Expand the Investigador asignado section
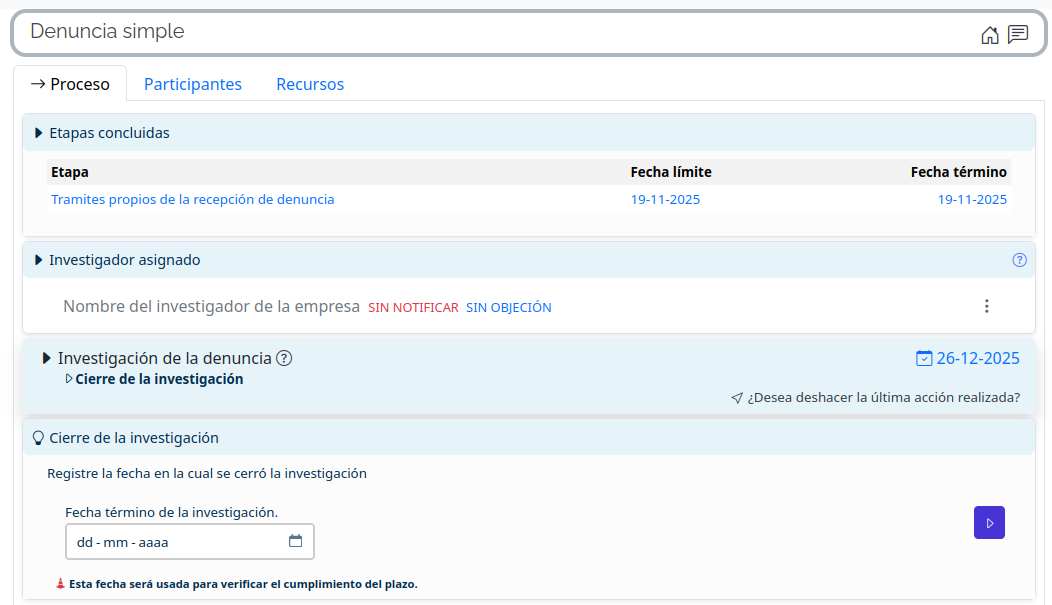This screenshot has height=605, width=1052. (39, 260)
